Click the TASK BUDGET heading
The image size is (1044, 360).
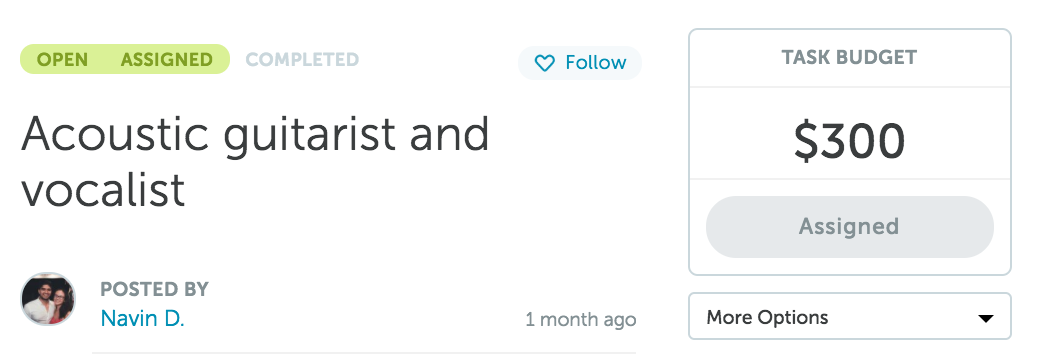[850, 57]
